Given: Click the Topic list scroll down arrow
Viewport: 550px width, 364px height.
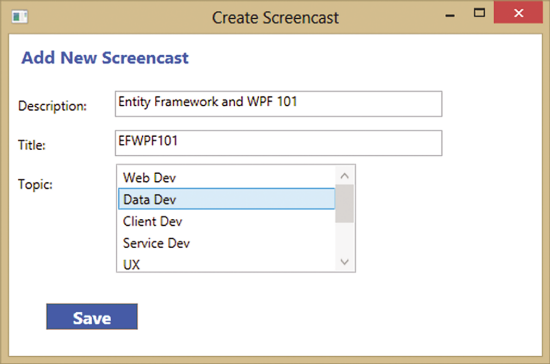Looking at the screenshot, I should point(344,262).
